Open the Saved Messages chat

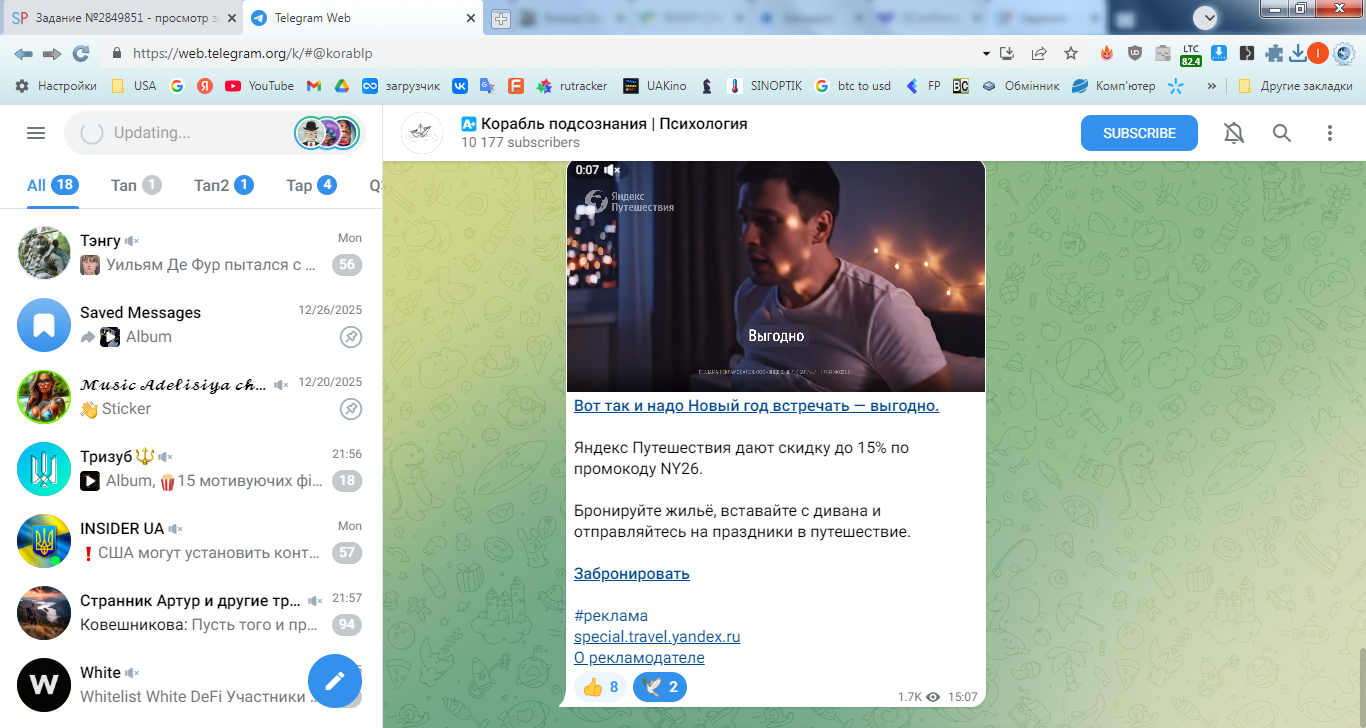click(x=191, y=324)
